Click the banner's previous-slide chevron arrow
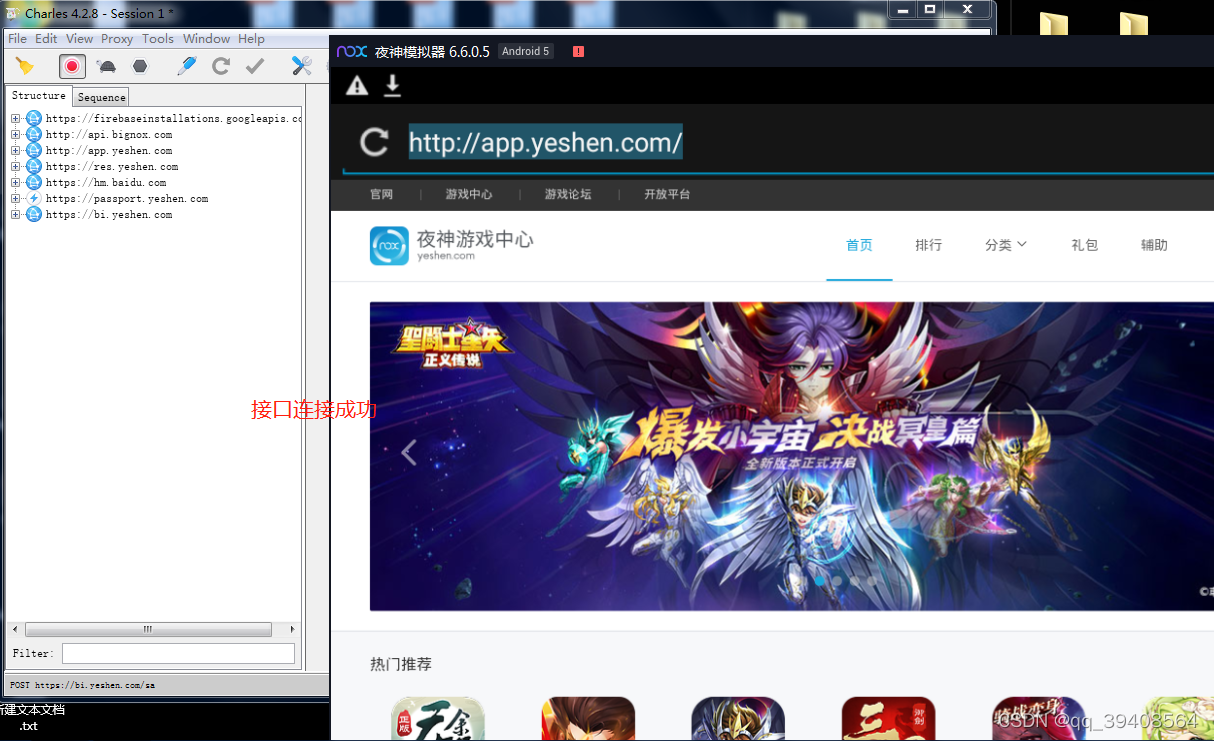This screenshot has height=741, width=1214. coord(408,453)
